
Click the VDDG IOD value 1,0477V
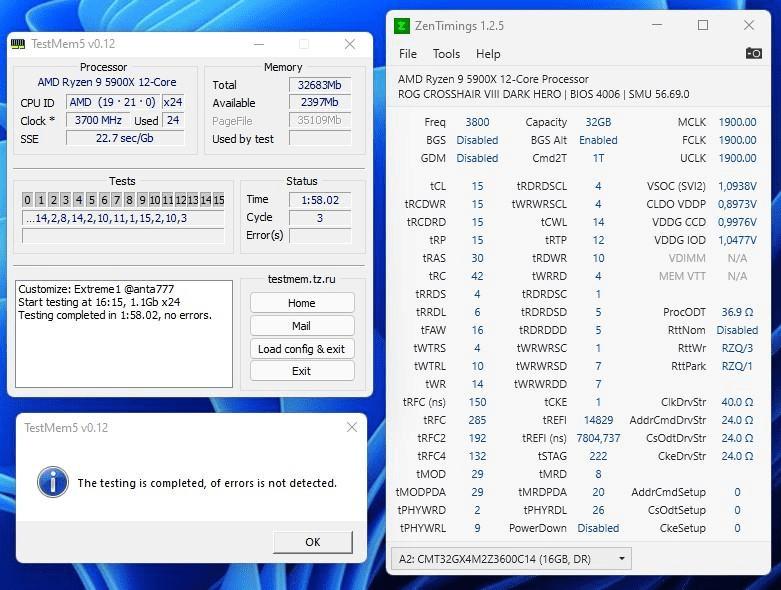tap(737, 240)
